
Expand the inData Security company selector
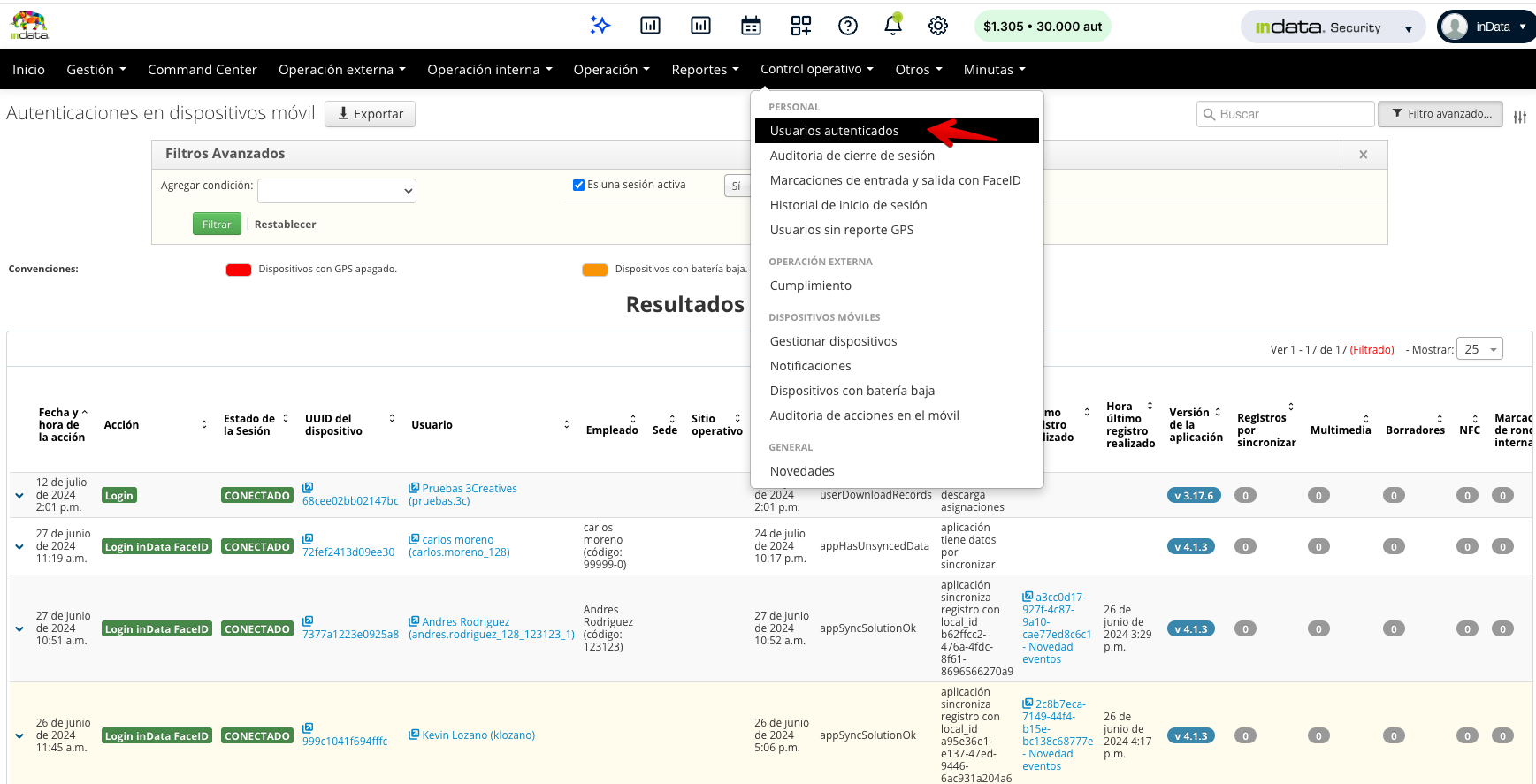point(1333,27)
